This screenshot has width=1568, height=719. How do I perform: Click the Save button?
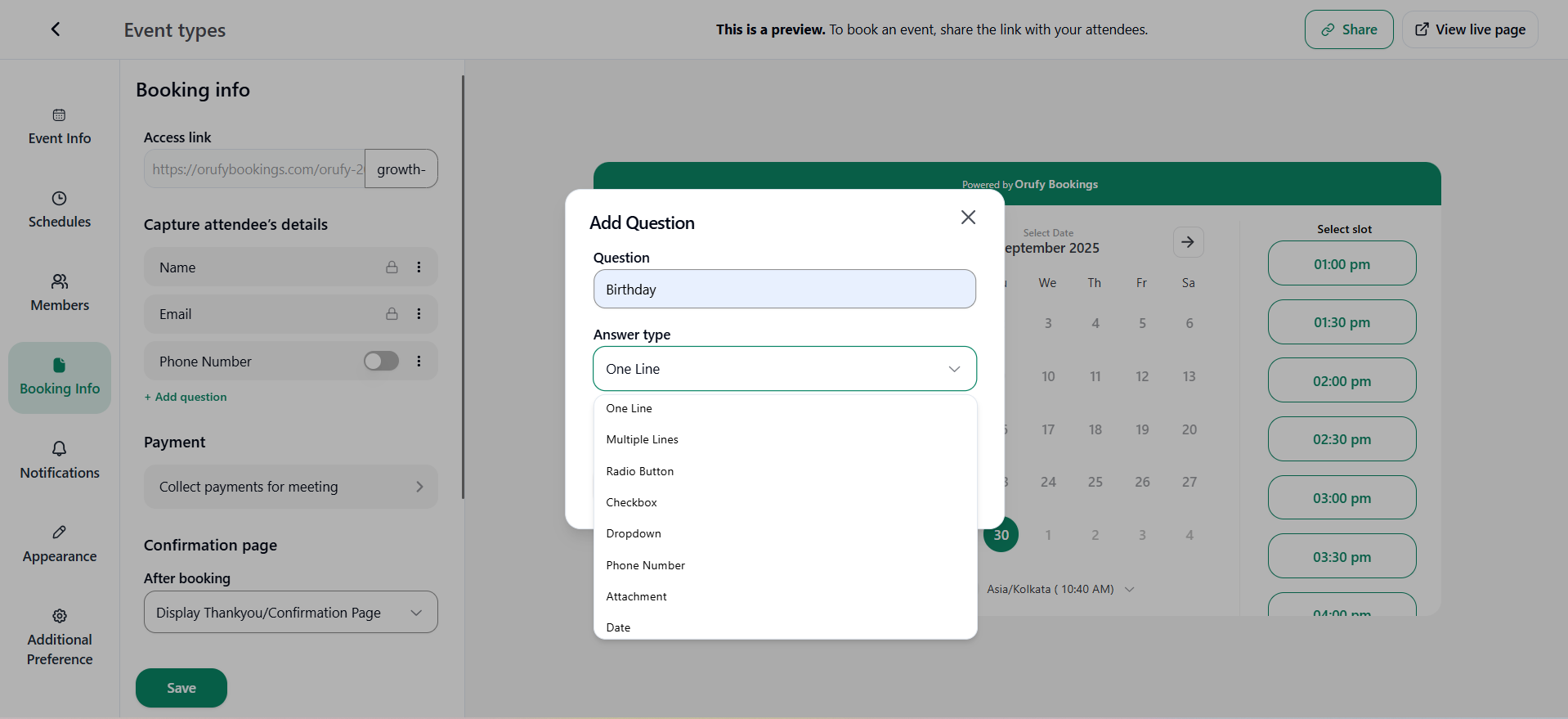[x=181, y=688]
